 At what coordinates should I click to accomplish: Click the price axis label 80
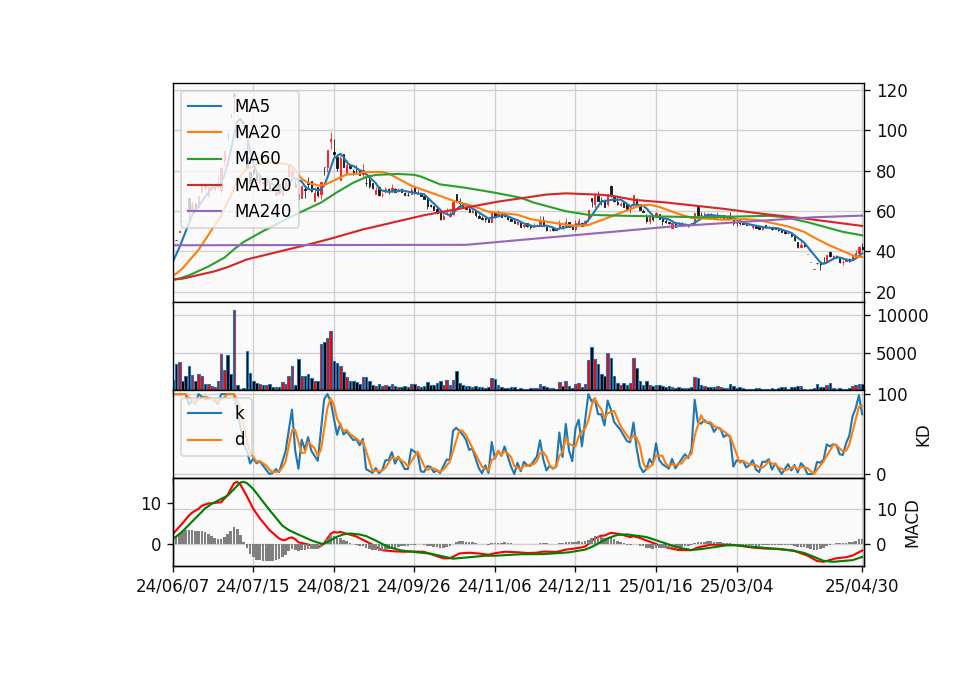pyautogui.click(x=887, y=172)
